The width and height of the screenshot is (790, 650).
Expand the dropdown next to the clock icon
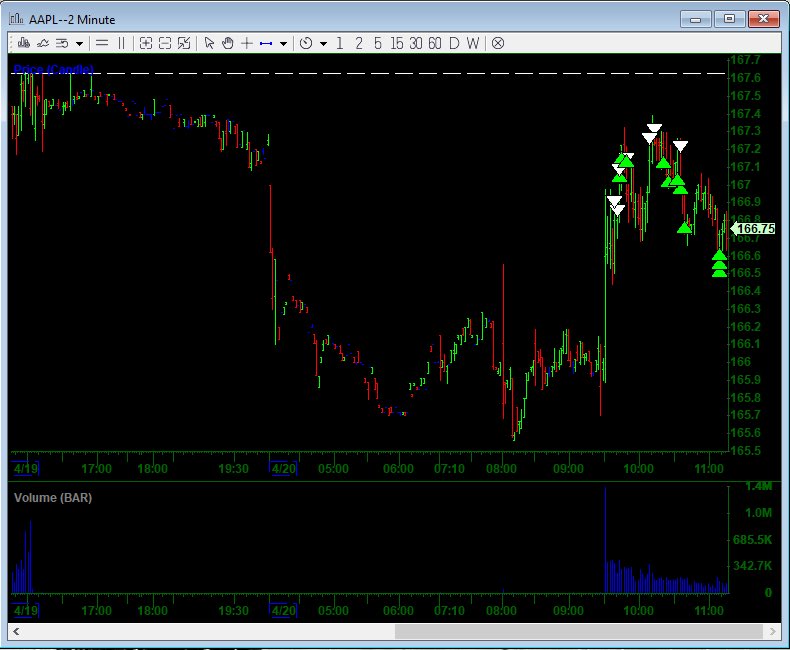pyautogui.click(x=323, y=44)
